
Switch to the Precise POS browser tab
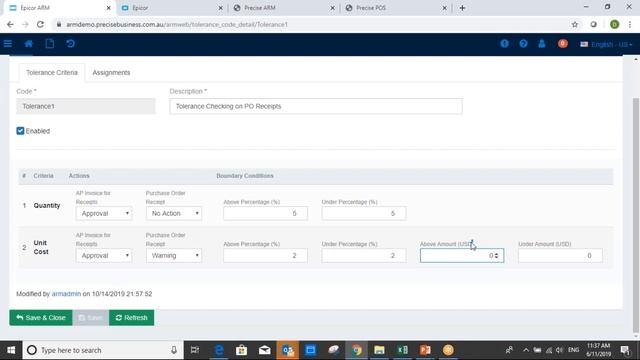[x=395, y=8]
